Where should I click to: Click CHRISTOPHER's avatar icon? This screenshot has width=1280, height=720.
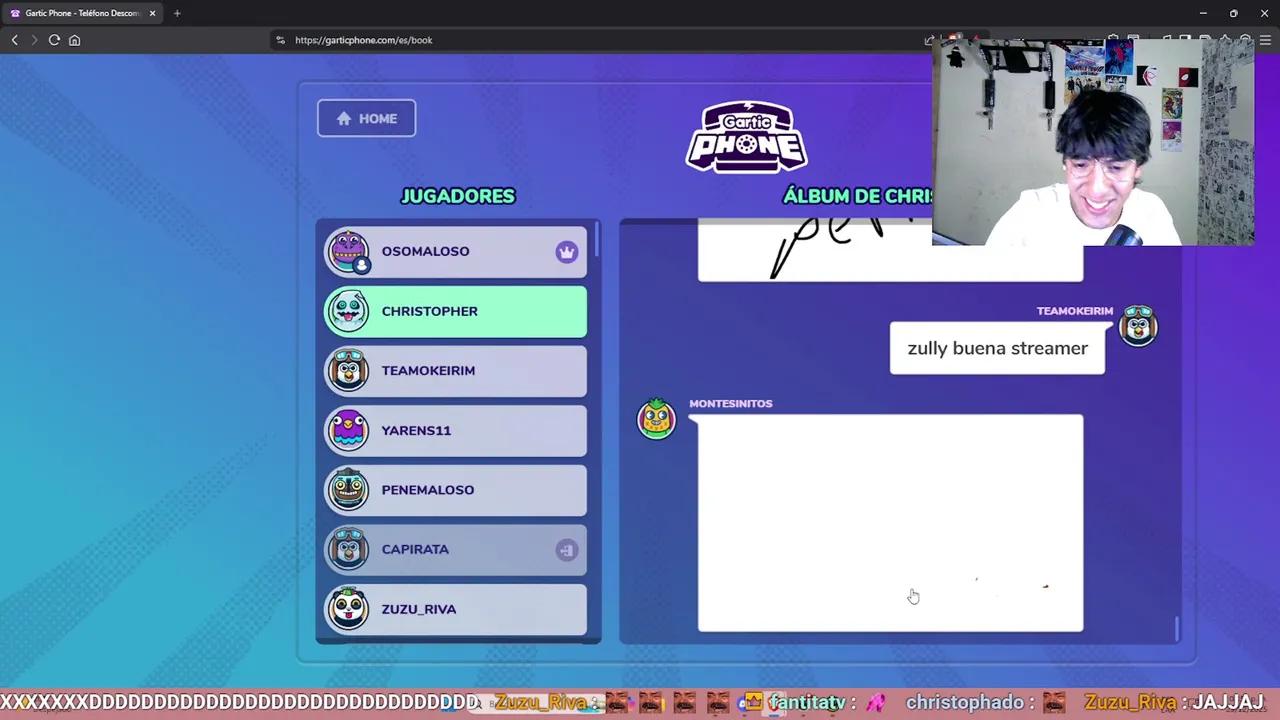click(x=348, y=311)
